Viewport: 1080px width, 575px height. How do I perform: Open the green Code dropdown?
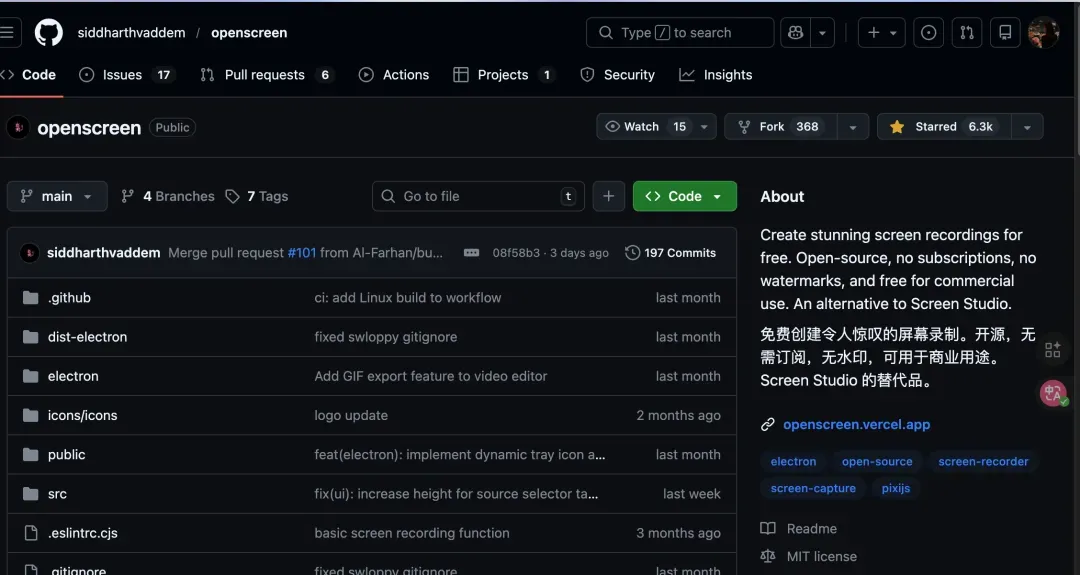coord(685,196)
